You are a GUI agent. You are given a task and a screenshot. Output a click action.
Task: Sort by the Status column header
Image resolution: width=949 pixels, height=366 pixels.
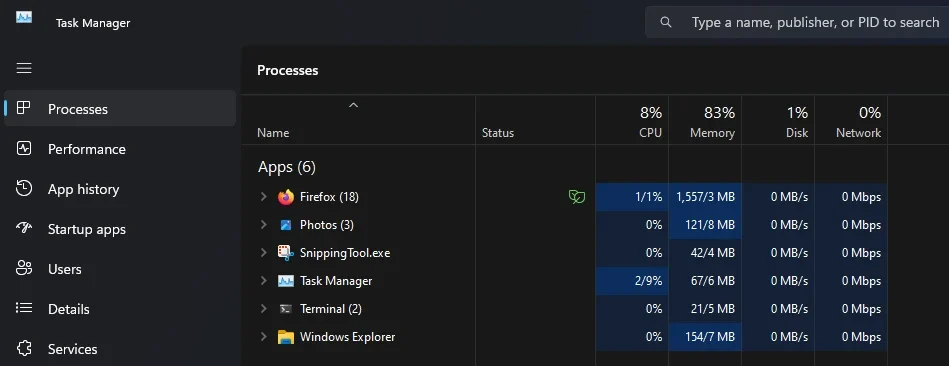(x=535, y=120)
